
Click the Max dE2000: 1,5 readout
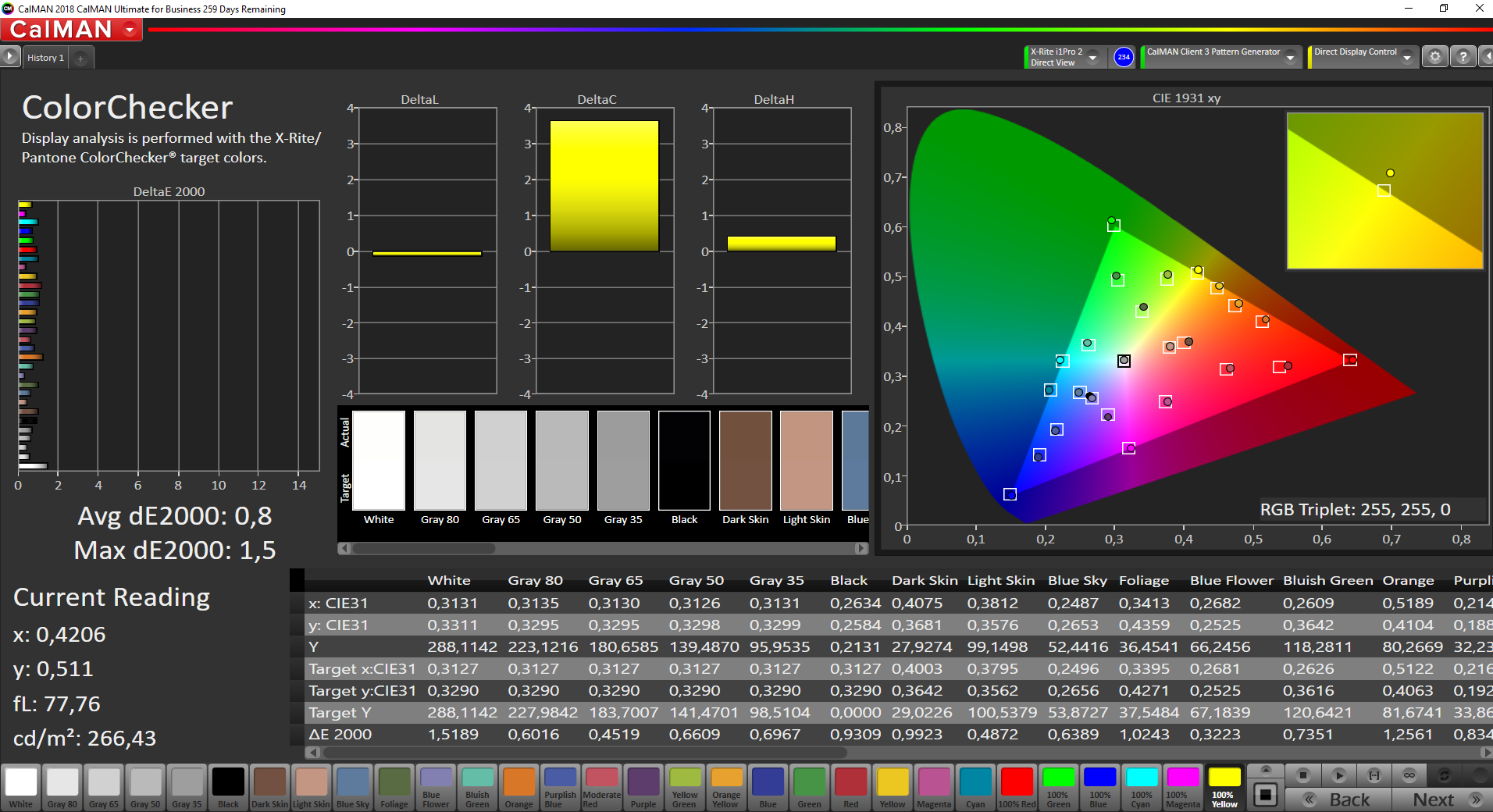175,550
